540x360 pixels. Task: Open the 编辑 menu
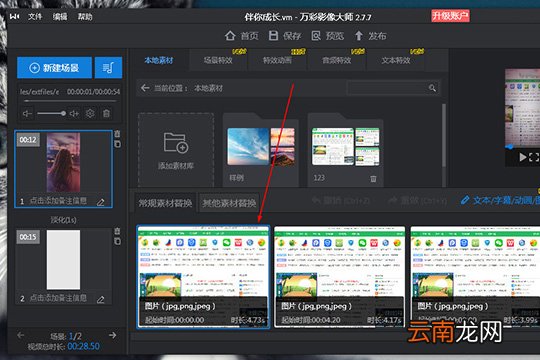60,16
